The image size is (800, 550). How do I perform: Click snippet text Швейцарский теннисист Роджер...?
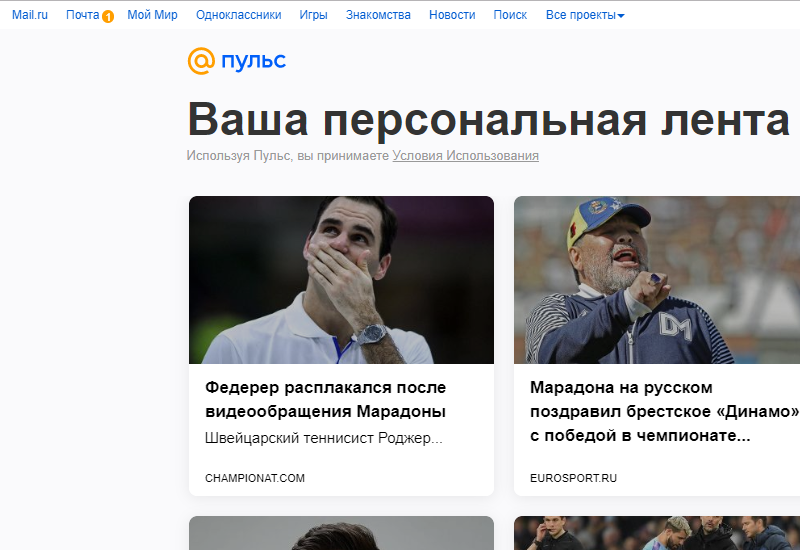(x=323, y=438)
